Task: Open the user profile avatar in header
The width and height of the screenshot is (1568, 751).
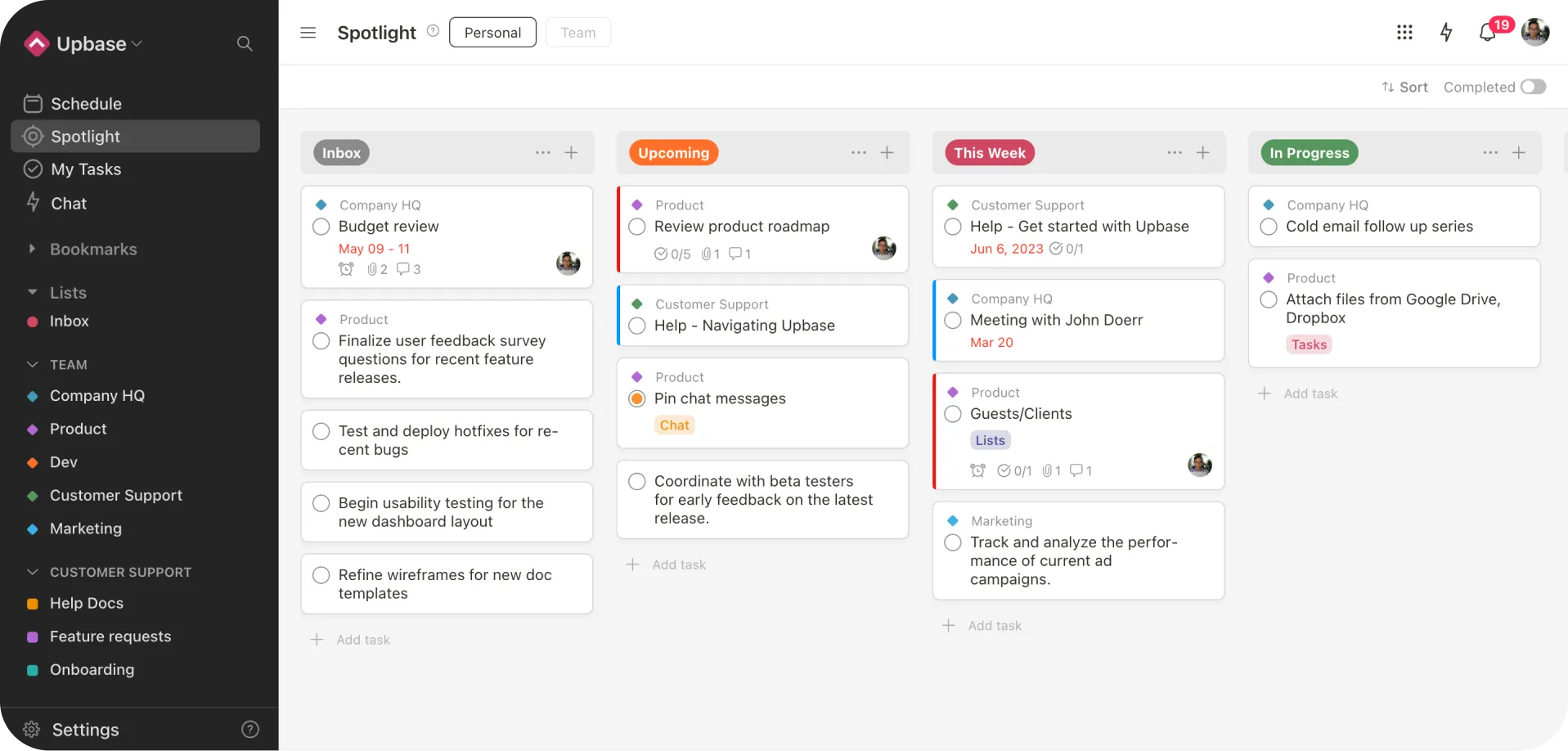Action: coord(1534,33)
